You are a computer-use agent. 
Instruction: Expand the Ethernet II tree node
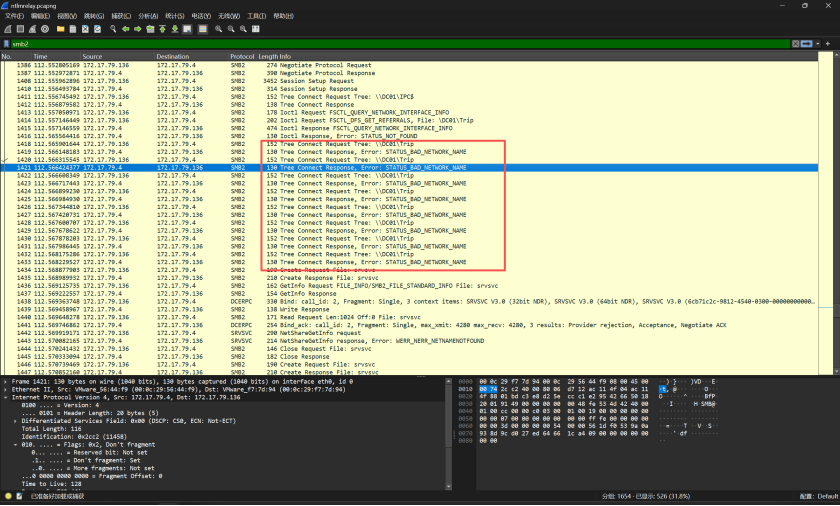[x=5, y=389]
